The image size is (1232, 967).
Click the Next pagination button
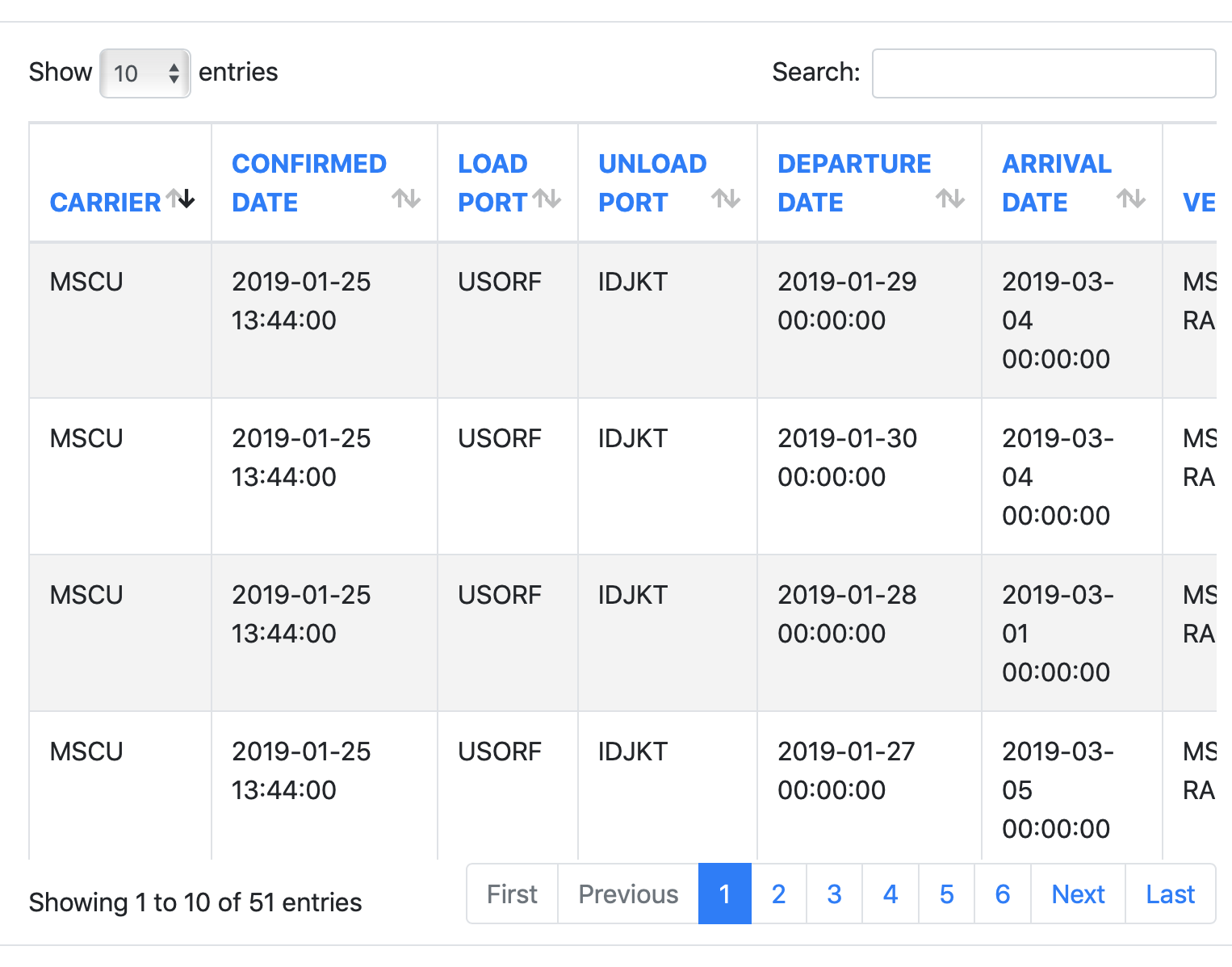point(1078,894)
